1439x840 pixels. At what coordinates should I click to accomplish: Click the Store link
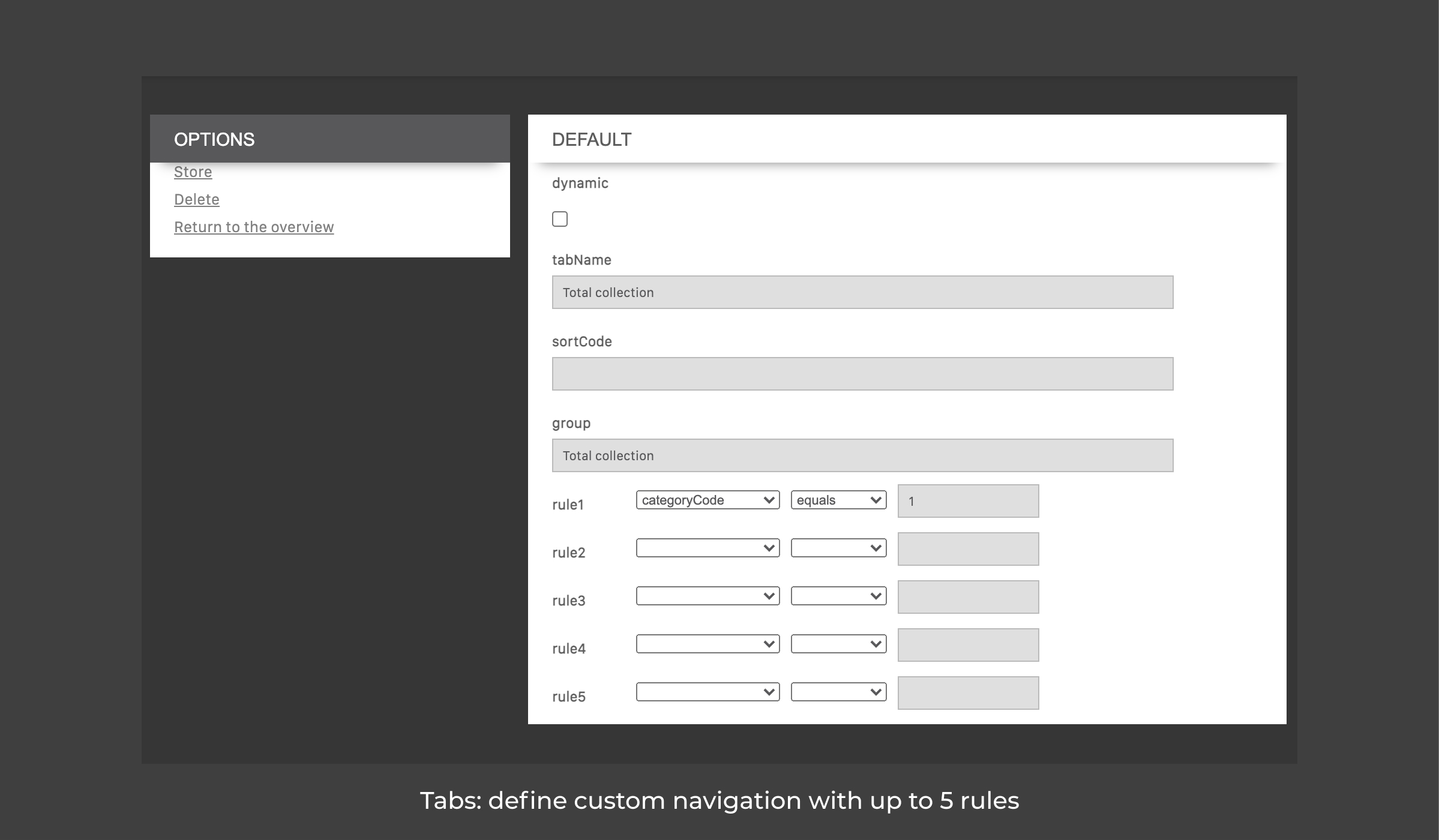193,172
